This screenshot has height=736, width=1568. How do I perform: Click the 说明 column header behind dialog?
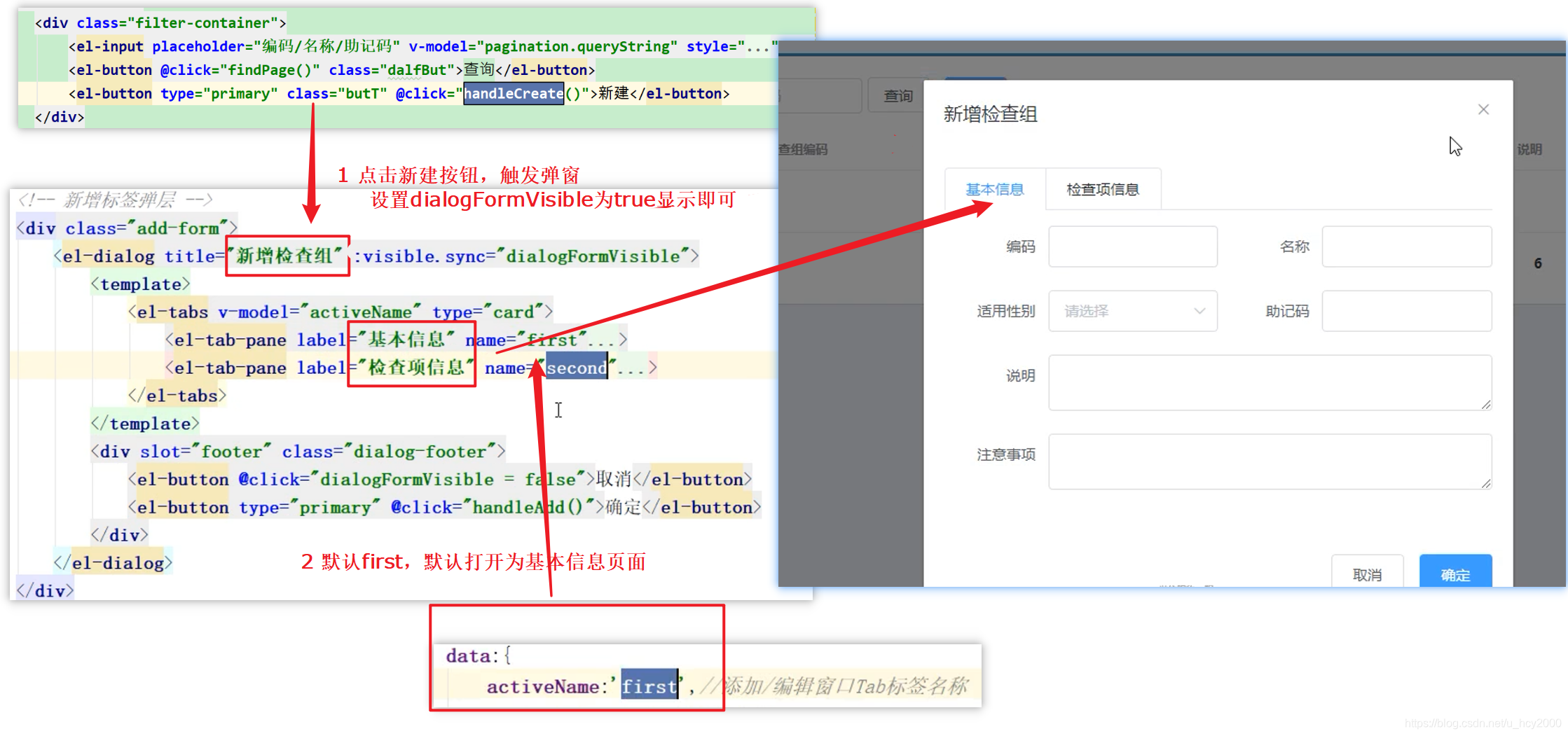1529,149
